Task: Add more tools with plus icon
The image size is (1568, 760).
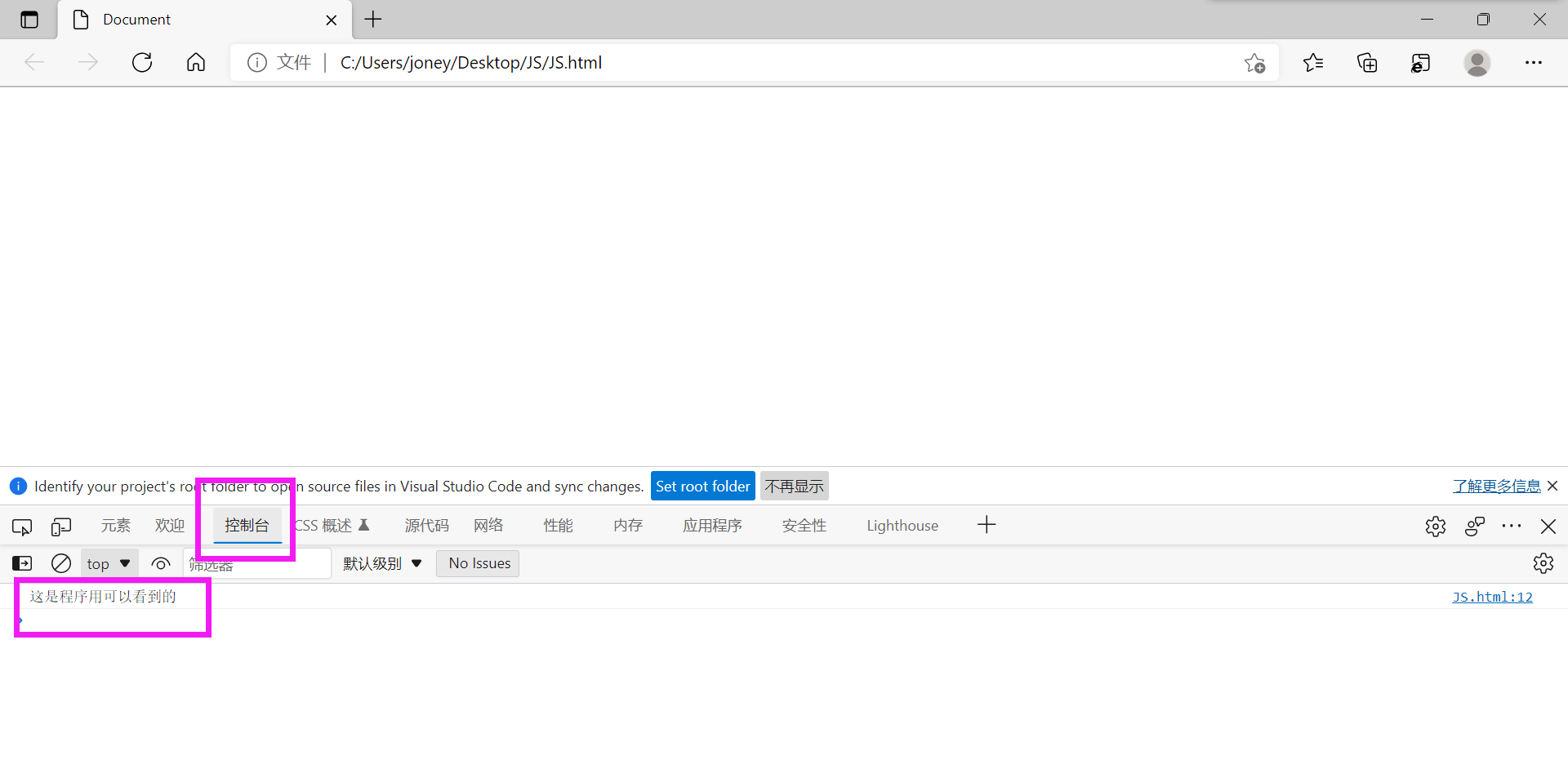Action: coord(987,525)
